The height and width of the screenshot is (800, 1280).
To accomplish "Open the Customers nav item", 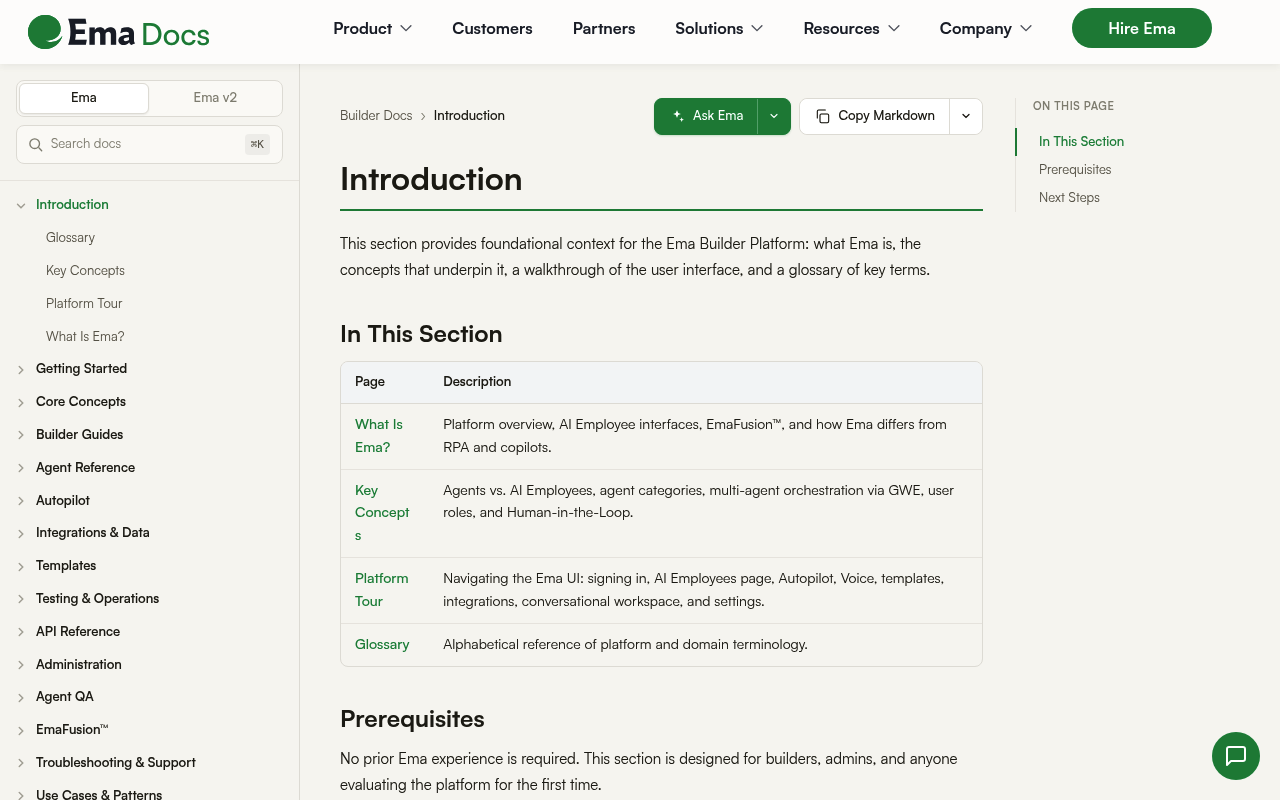I will (492, 28).
